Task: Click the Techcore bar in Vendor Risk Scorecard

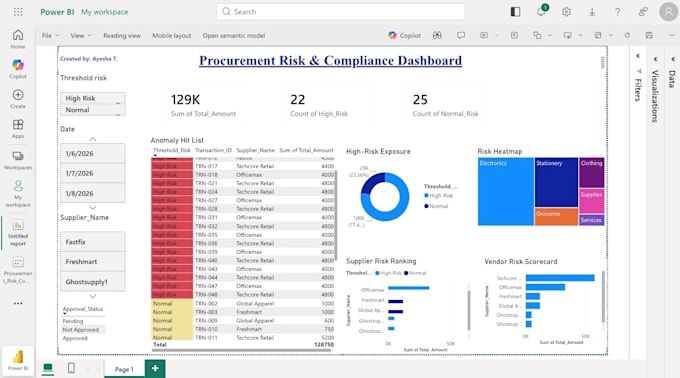Action: pyautogui.click(x=560, y=278)
